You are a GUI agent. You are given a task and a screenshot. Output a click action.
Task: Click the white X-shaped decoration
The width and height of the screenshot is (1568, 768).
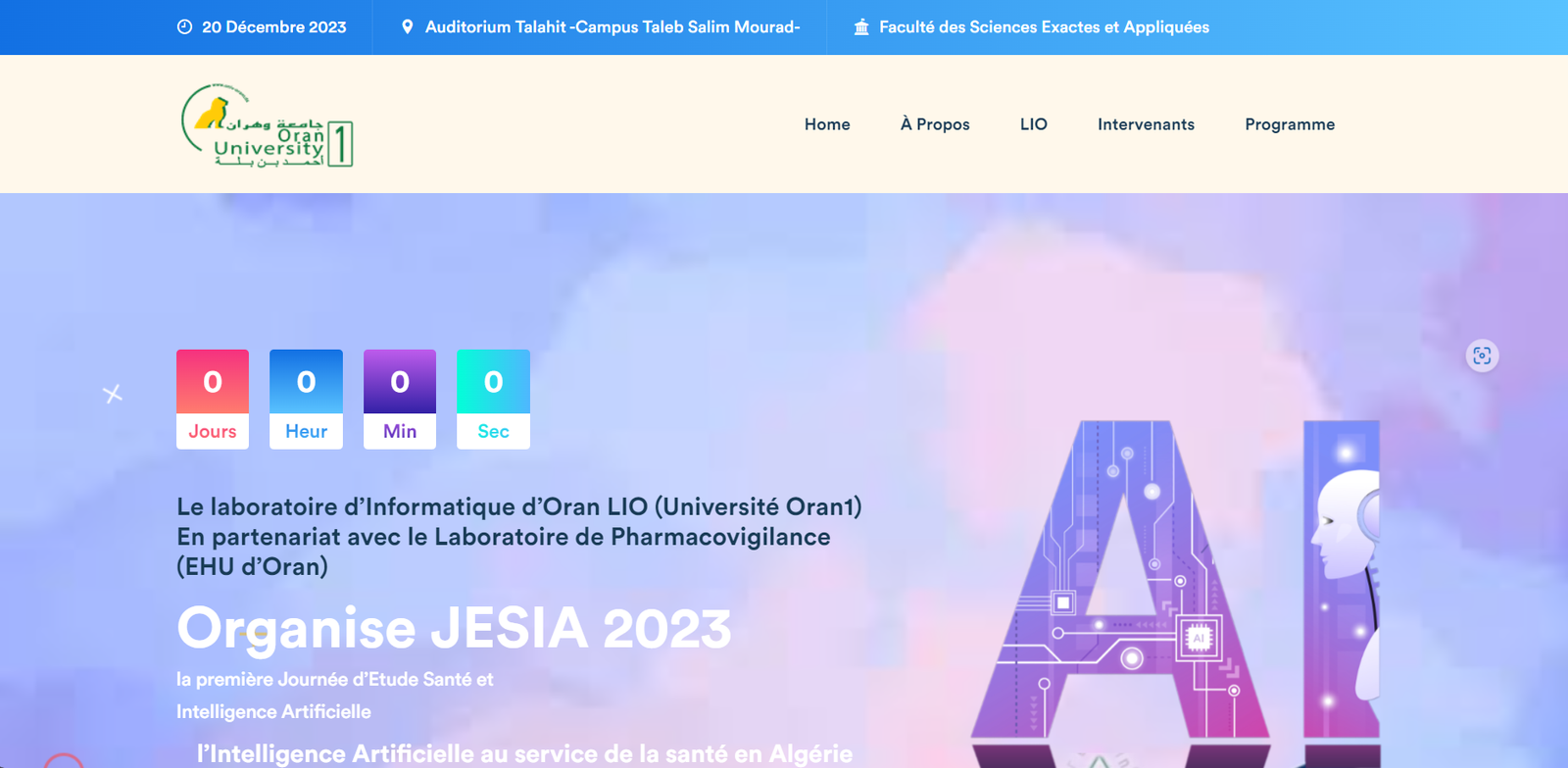(x=113, y=394)
